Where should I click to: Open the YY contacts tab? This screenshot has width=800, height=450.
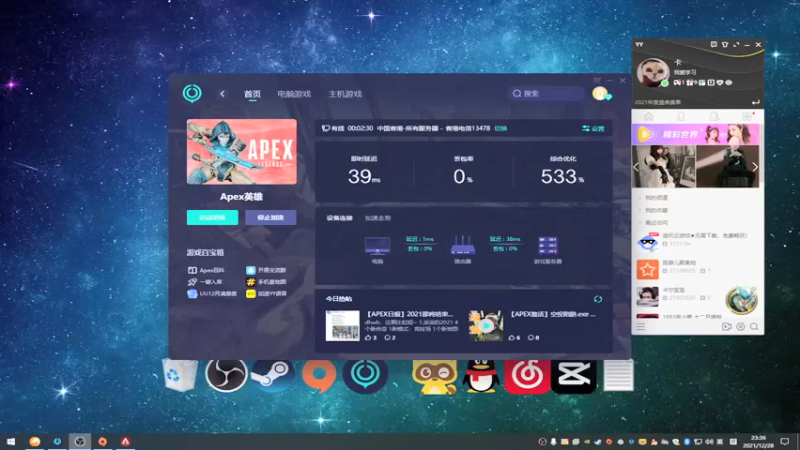click(681, 117)
